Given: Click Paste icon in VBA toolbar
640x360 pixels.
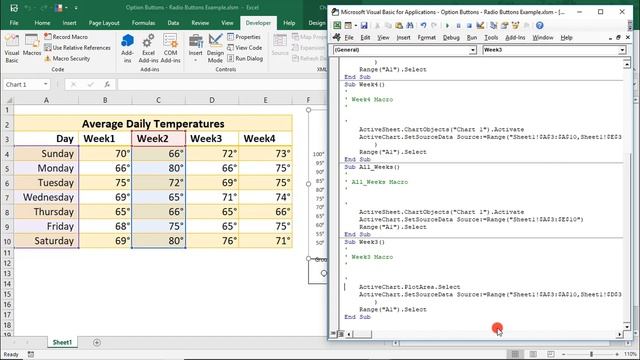Looking at the screenshot, I should click(399, 25).
